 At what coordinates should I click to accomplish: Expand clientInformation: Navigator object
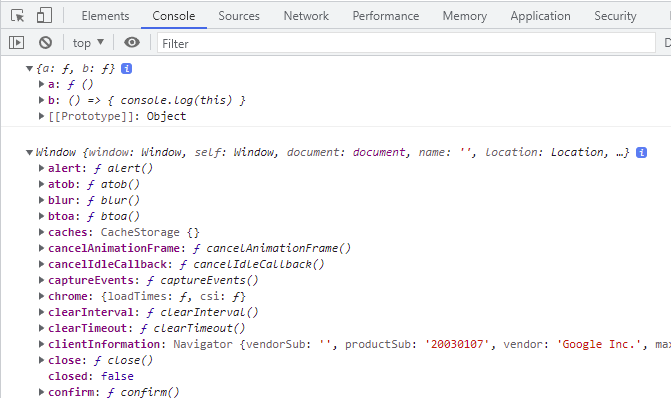tap(42, 344)
